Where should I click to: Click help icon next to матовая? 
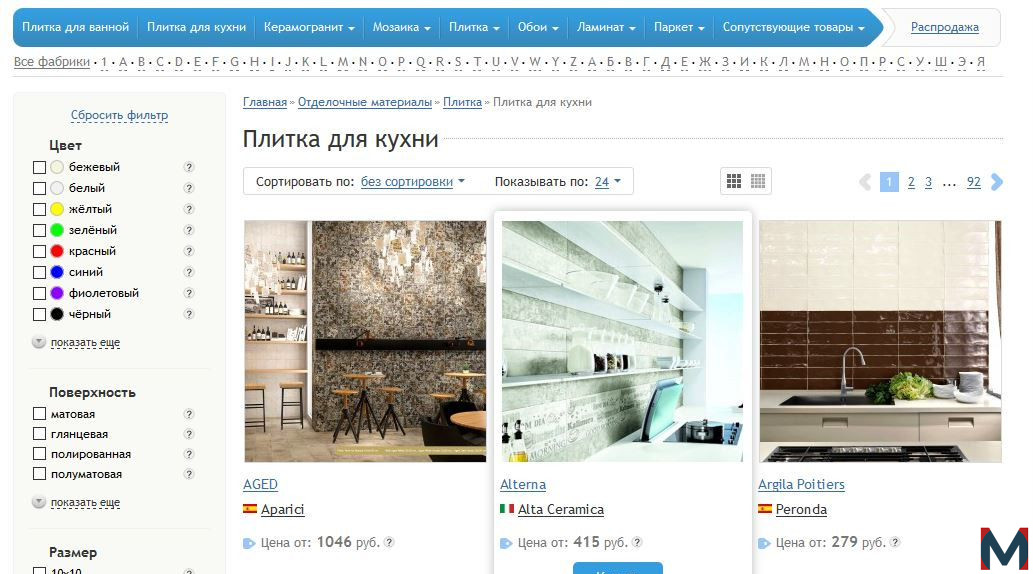(189, 415)
